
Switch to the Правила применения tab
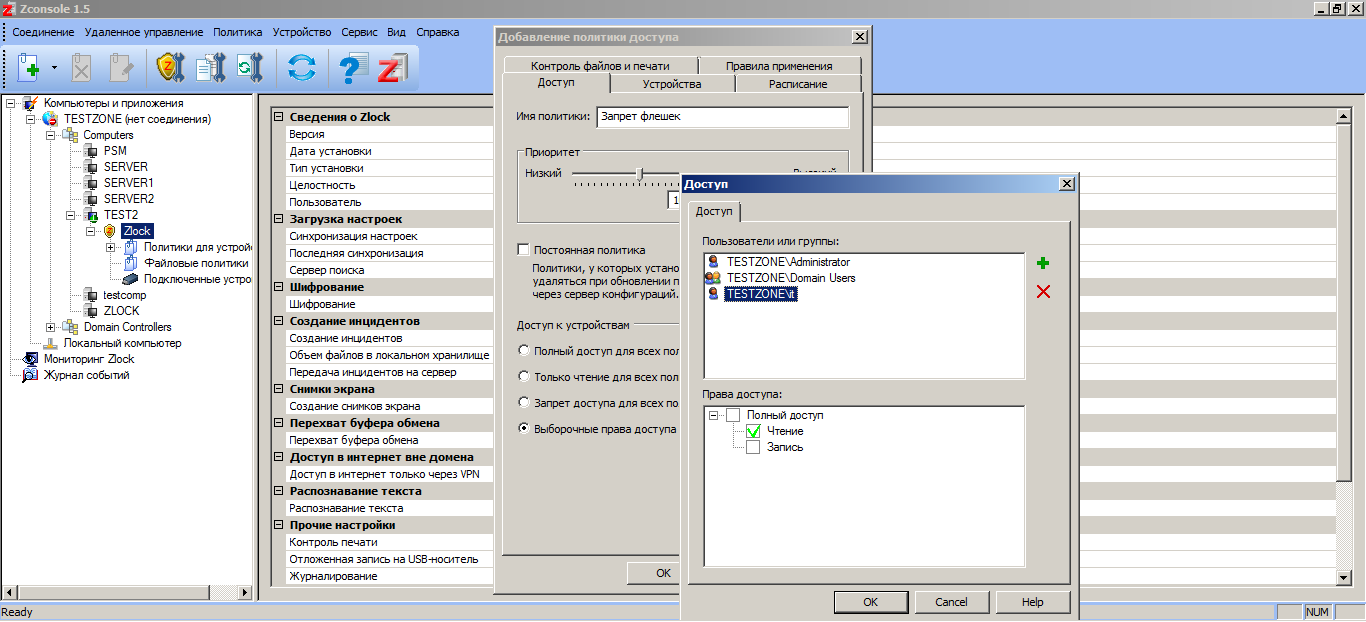[779, 66]
